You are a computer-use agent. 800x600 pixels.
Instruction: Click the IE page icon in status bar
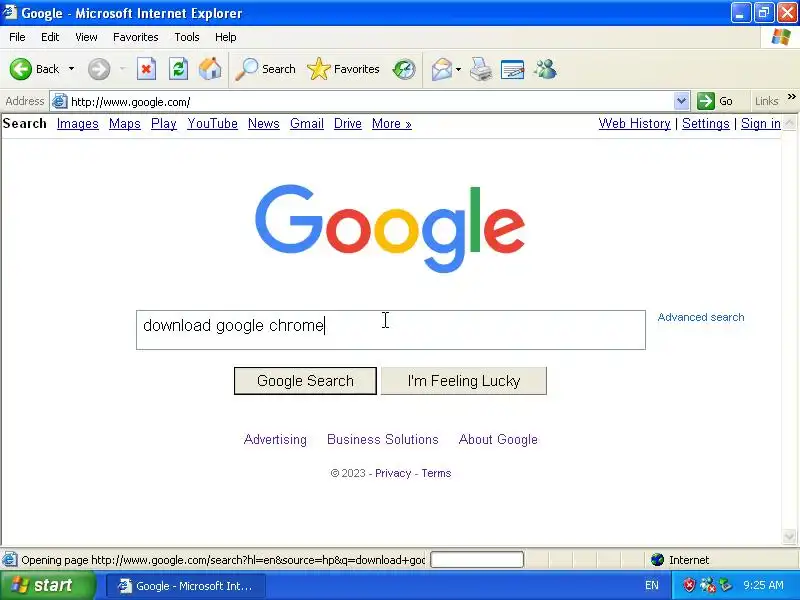9,560
